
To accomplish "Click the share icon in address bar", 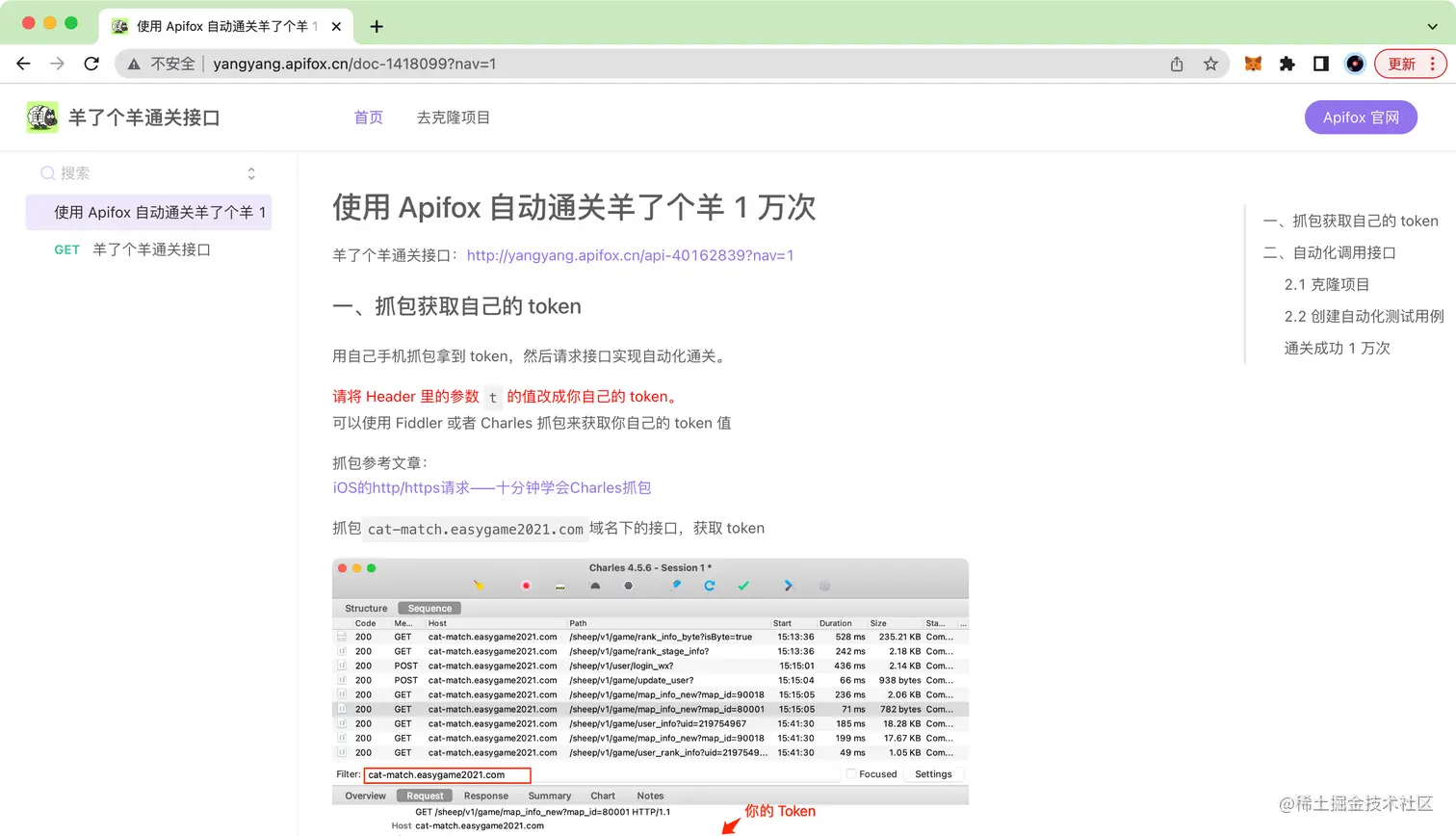I will [1177, 64].
